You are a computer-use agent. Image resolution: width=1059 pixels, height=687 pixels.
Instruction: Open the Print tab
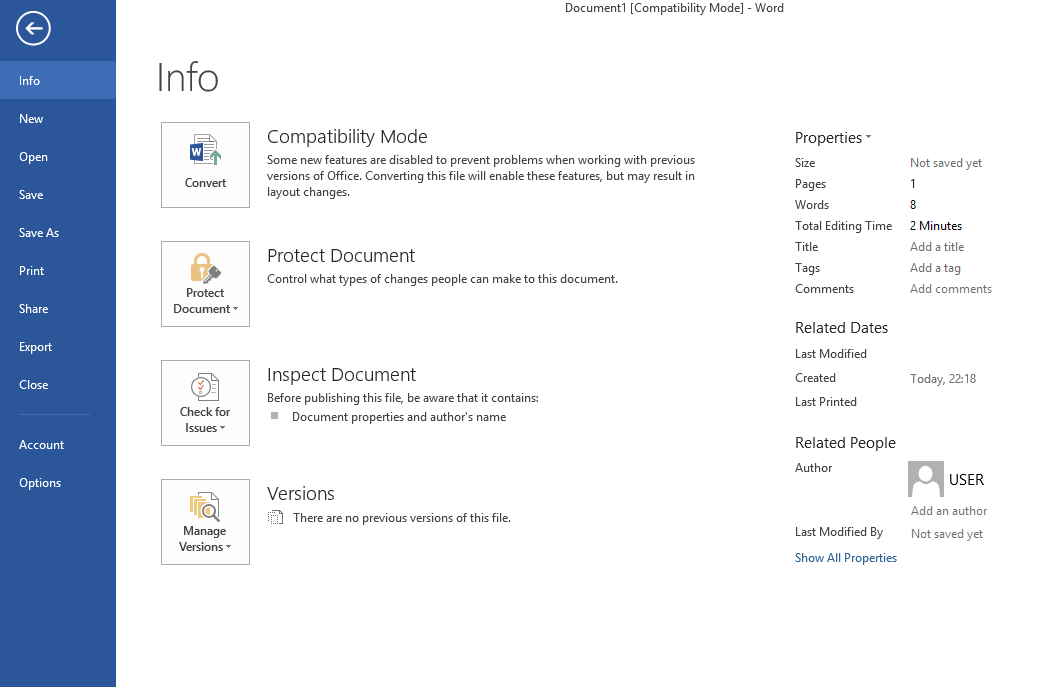click(58, 270)
